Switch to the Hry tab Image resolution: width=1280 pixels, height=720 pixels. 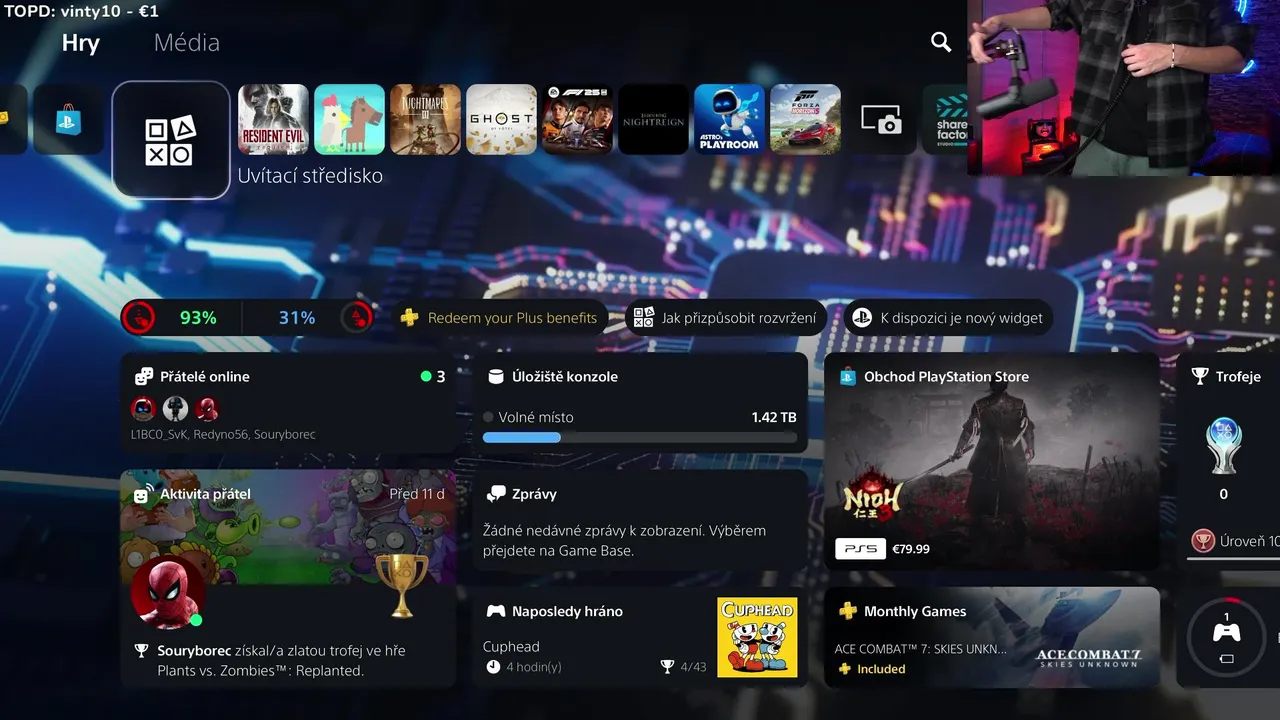pyautogui.click(x=80, y=43)
